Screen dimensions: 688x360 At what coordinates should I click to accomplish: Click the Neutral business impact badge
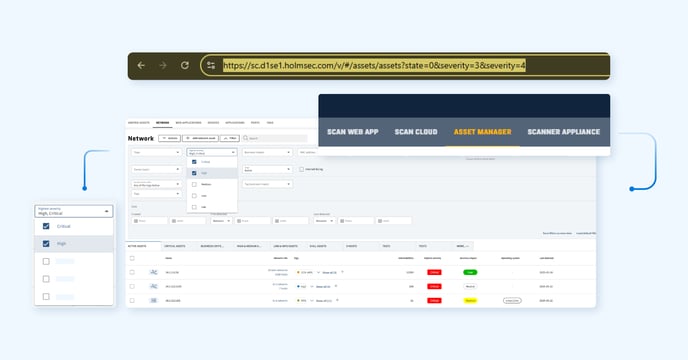470,286
